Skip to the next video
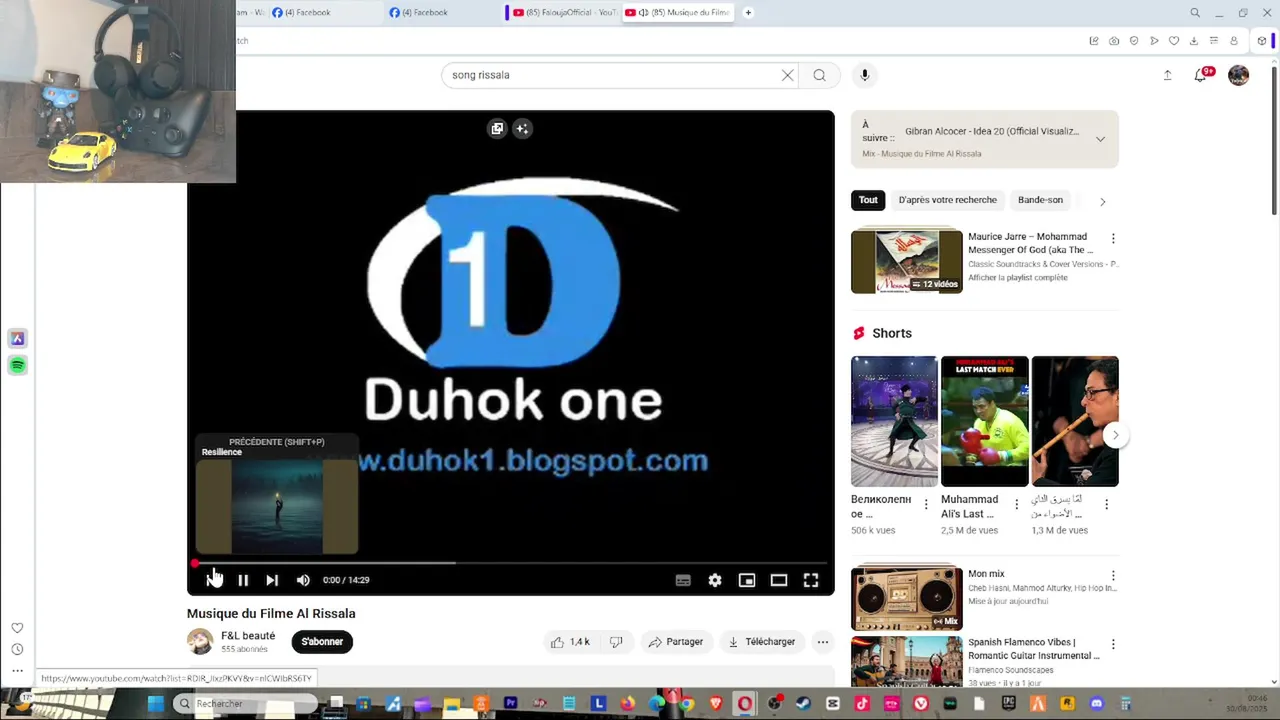This screenshot has width=1280, height=720. click(272, 580)
